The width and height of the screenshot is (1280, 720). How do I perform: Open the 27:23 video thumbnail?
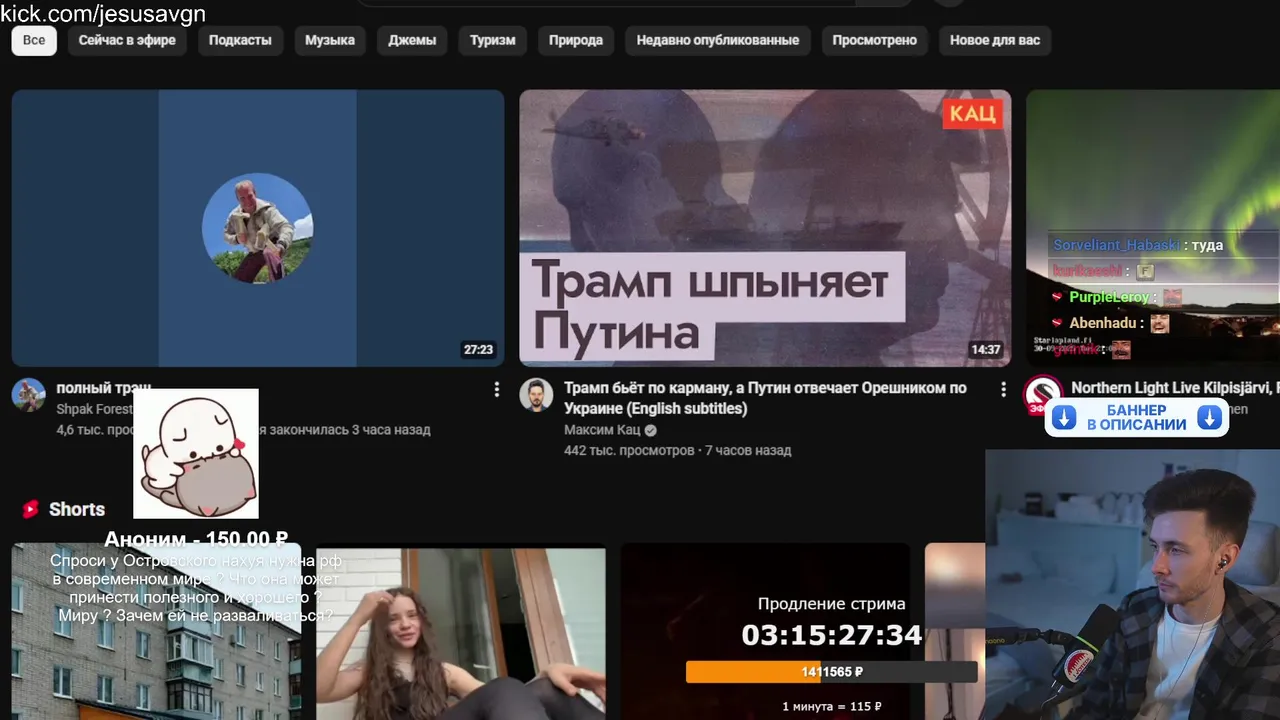tap(258, 228)
